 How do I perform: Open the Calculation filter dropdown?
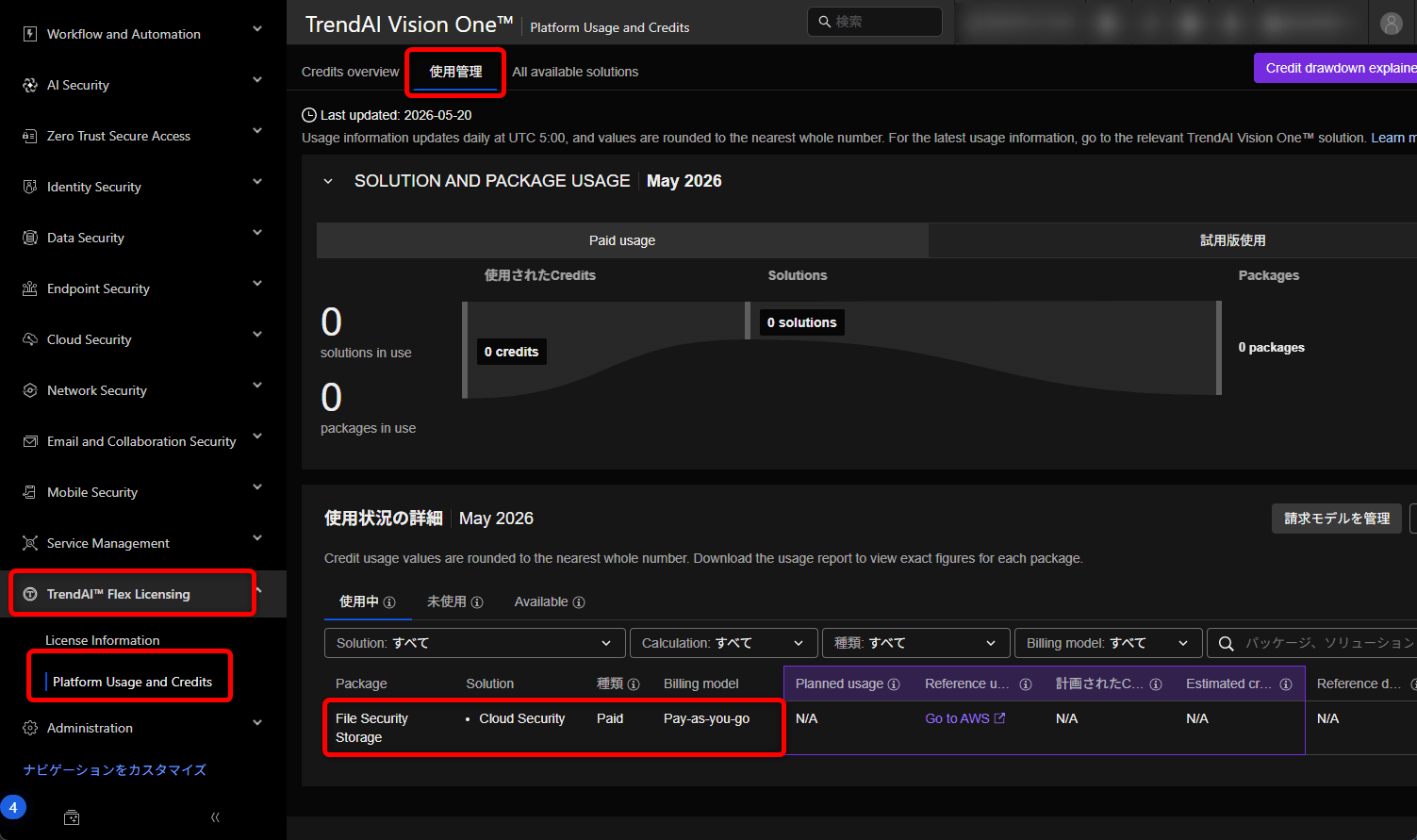(724, 643)
